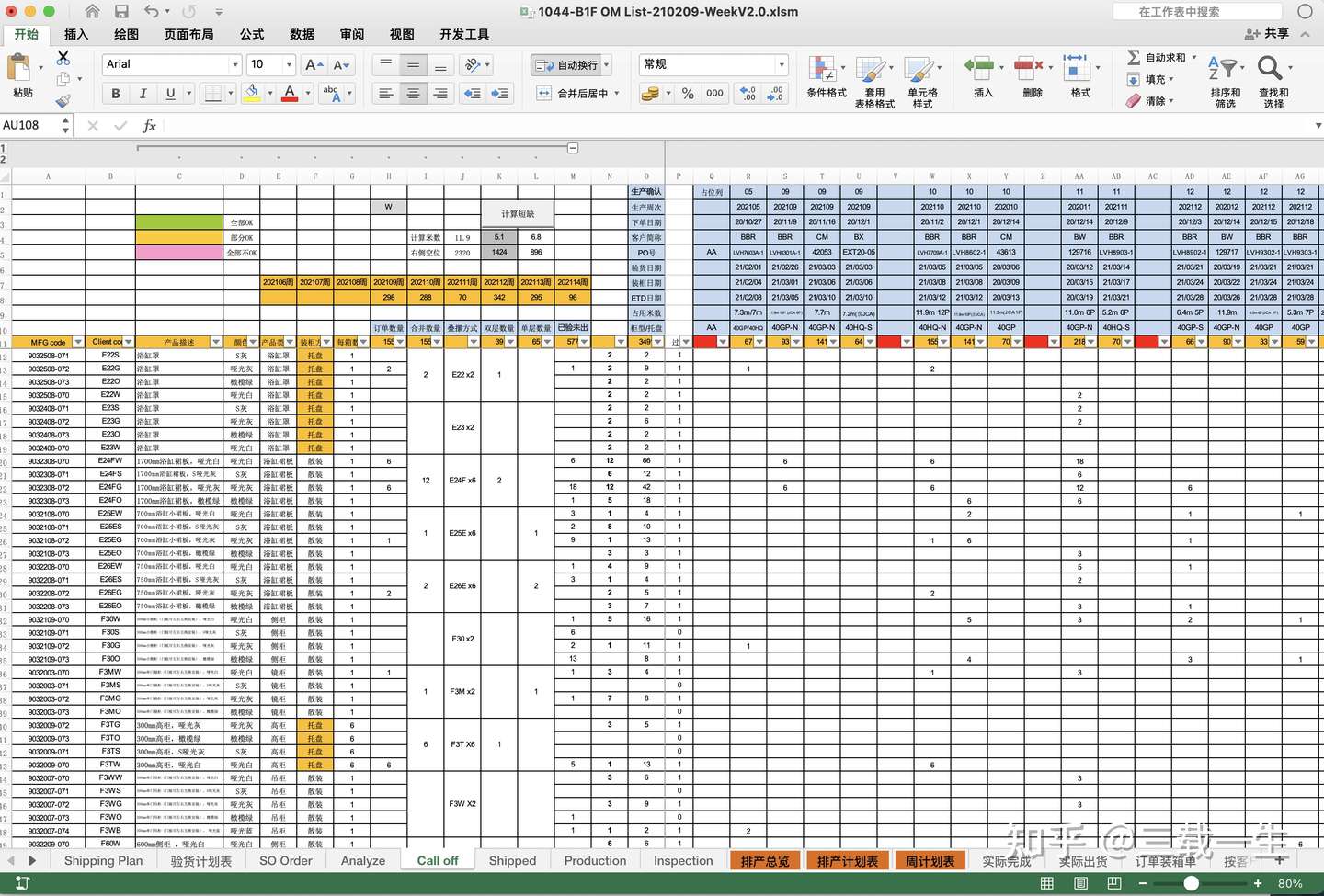This screenshot has height=896, width=1324.
Task: Open the 公式 Formulas tab
Action: pos(252,34)
